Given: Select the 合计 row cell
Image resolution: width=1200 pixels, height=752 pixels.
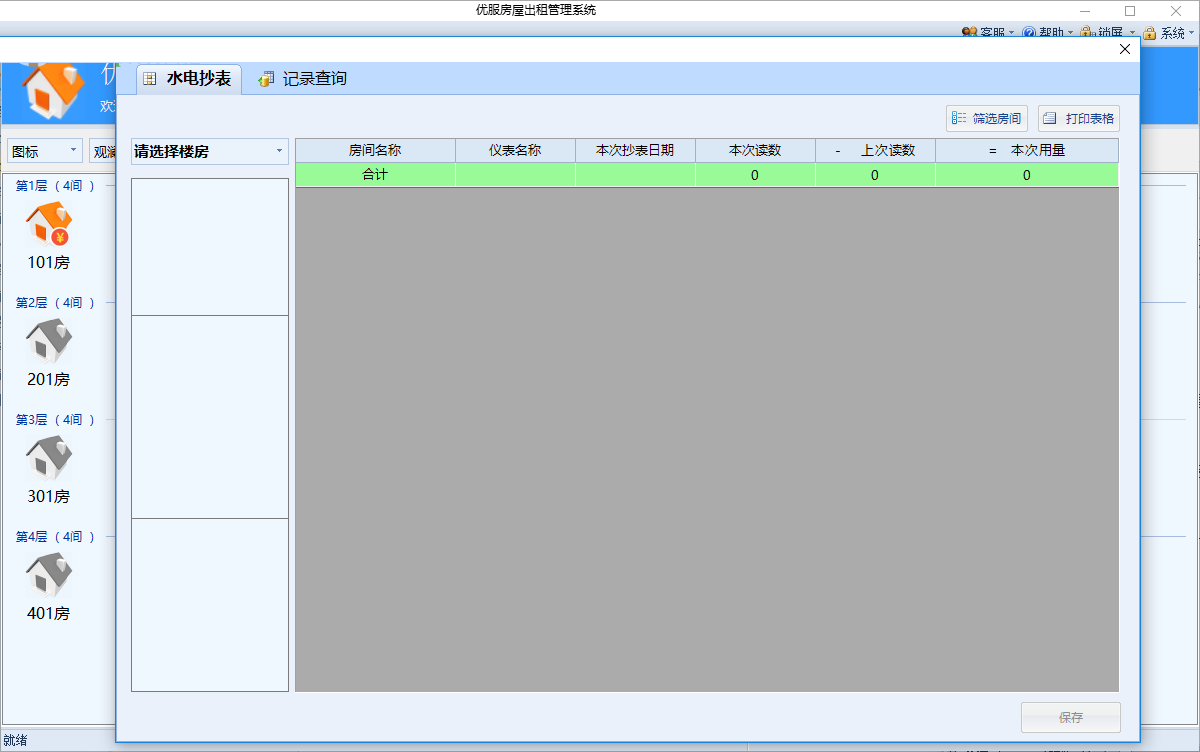Looking at the screenshot, I should [x=375, y=175].
